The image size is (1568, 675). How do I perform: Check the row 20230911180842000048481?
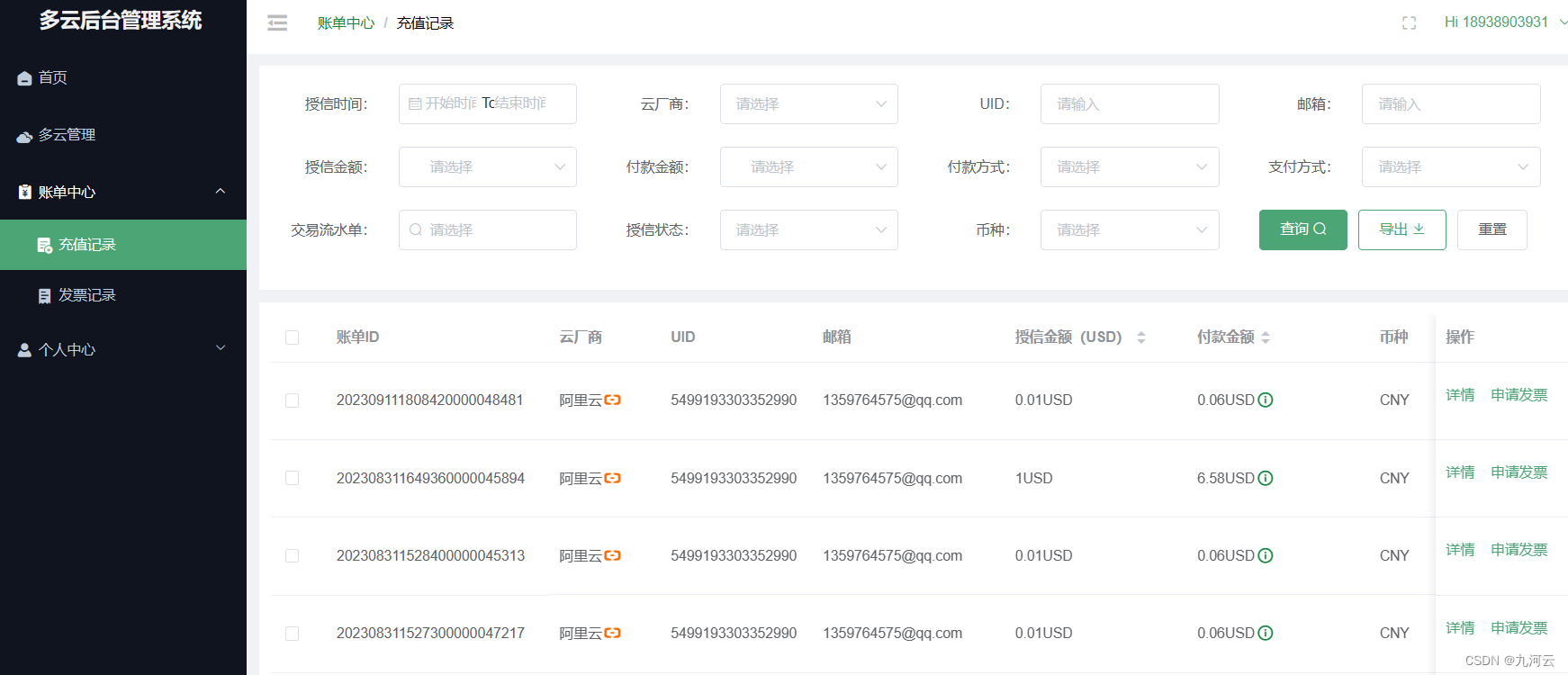292,400
